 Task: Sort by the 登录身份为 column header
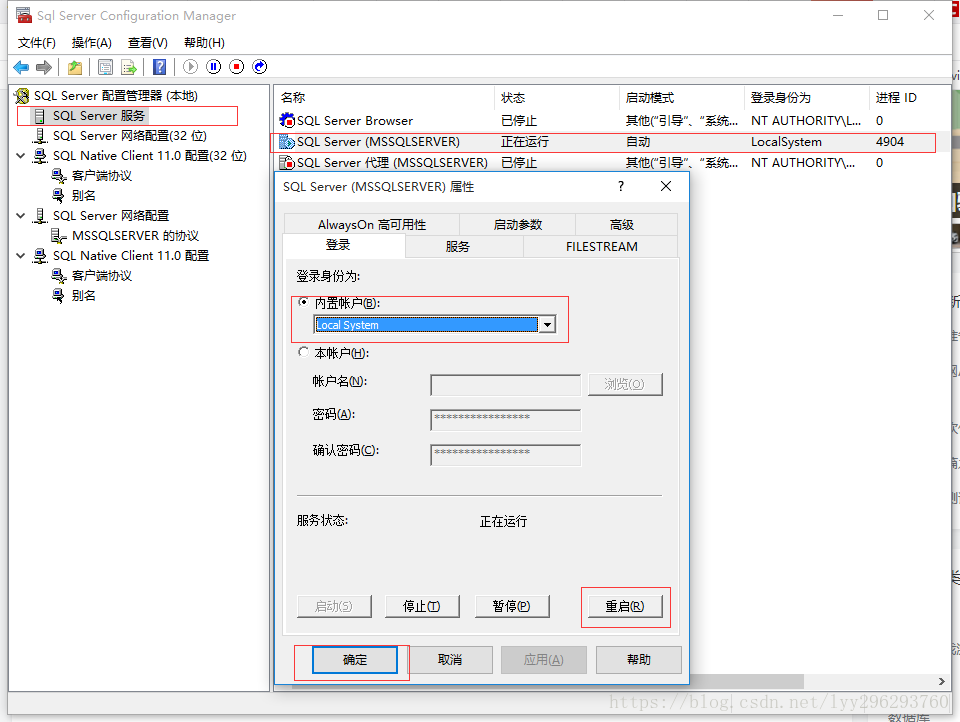(807, 98)
